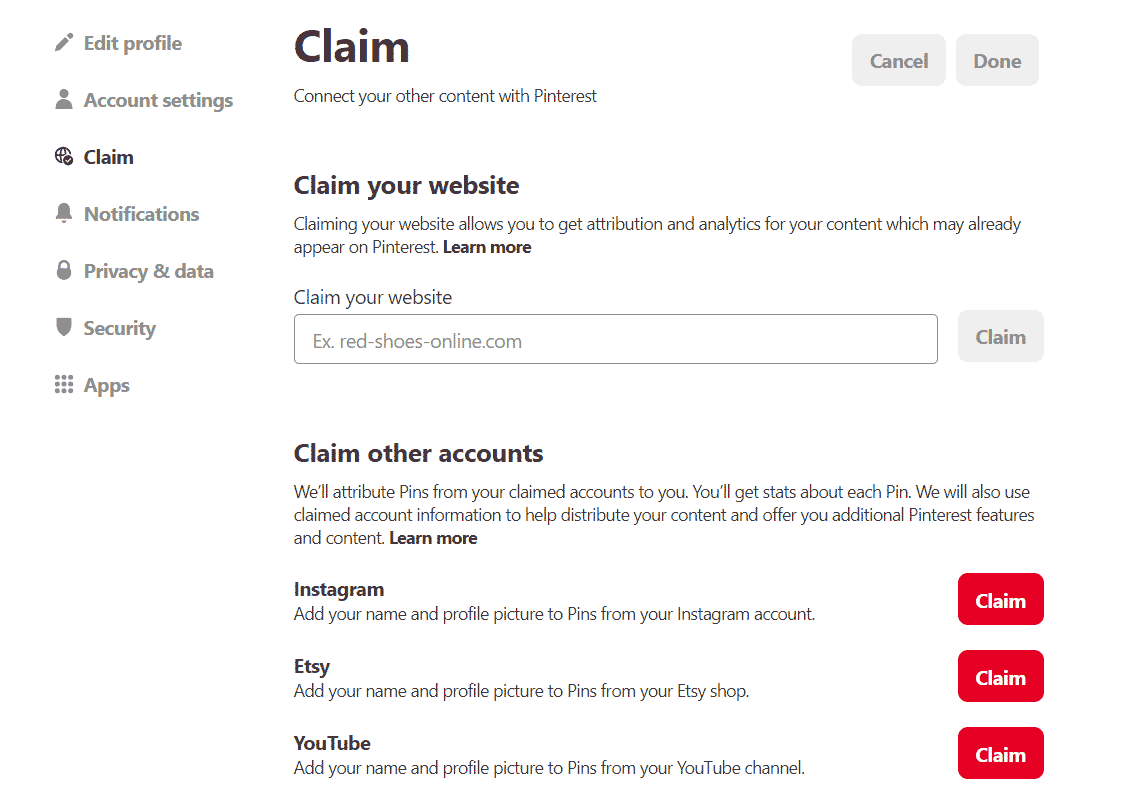Click the bell Notifications icon
The height and width of the screenshot is (812, 1139).
coord(64,214)
